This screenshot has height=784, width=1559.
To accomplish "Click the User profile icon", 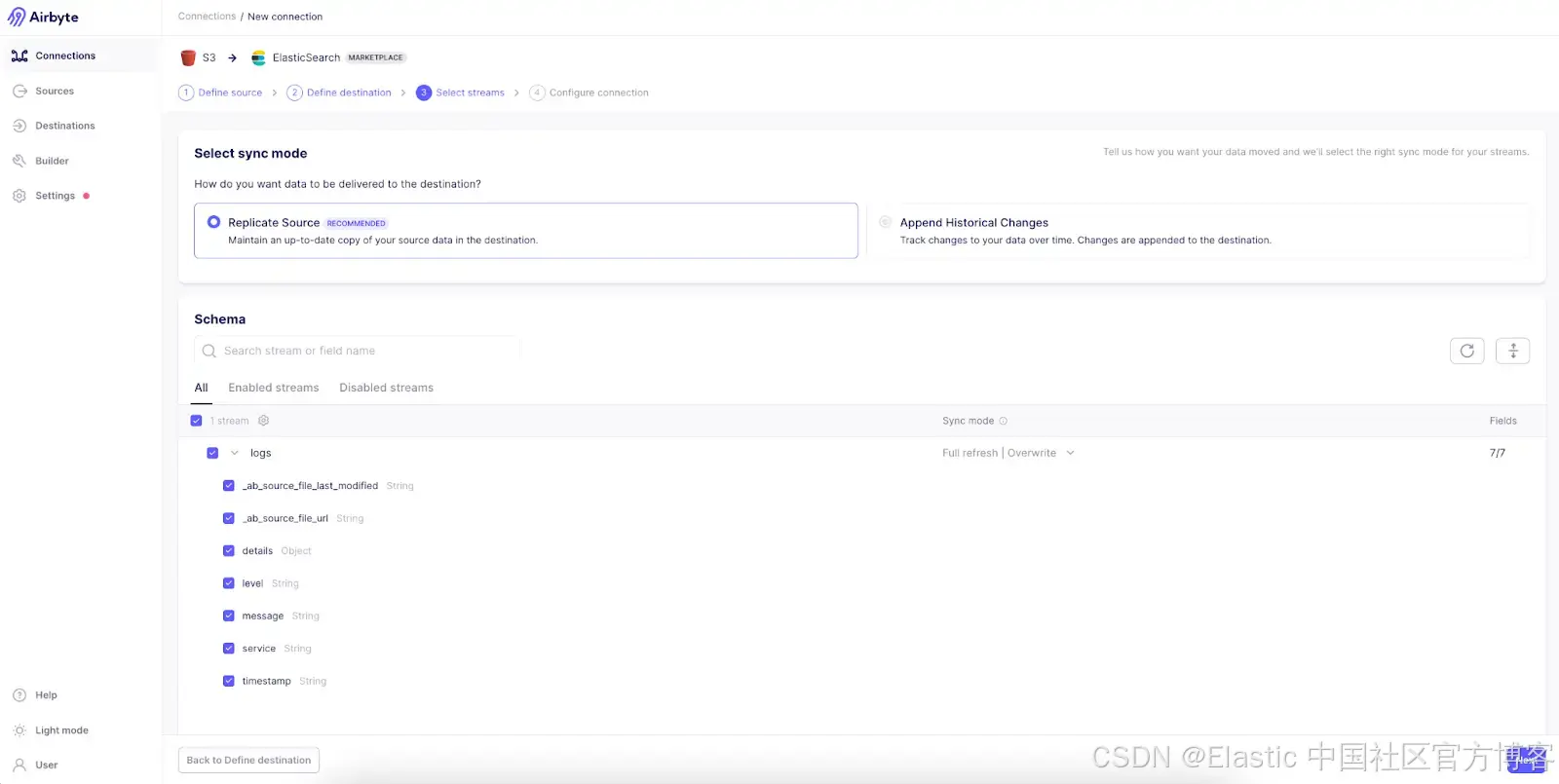I will click(19, 765).
